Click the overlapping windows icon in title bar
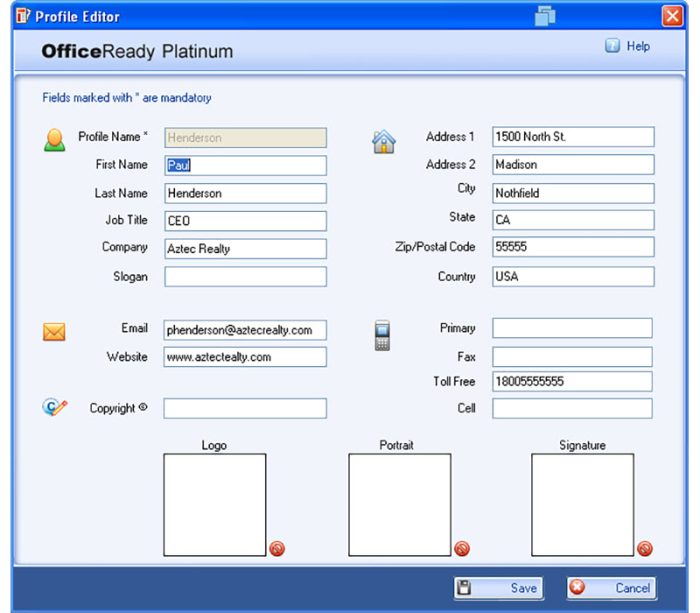 click(545, 16)
